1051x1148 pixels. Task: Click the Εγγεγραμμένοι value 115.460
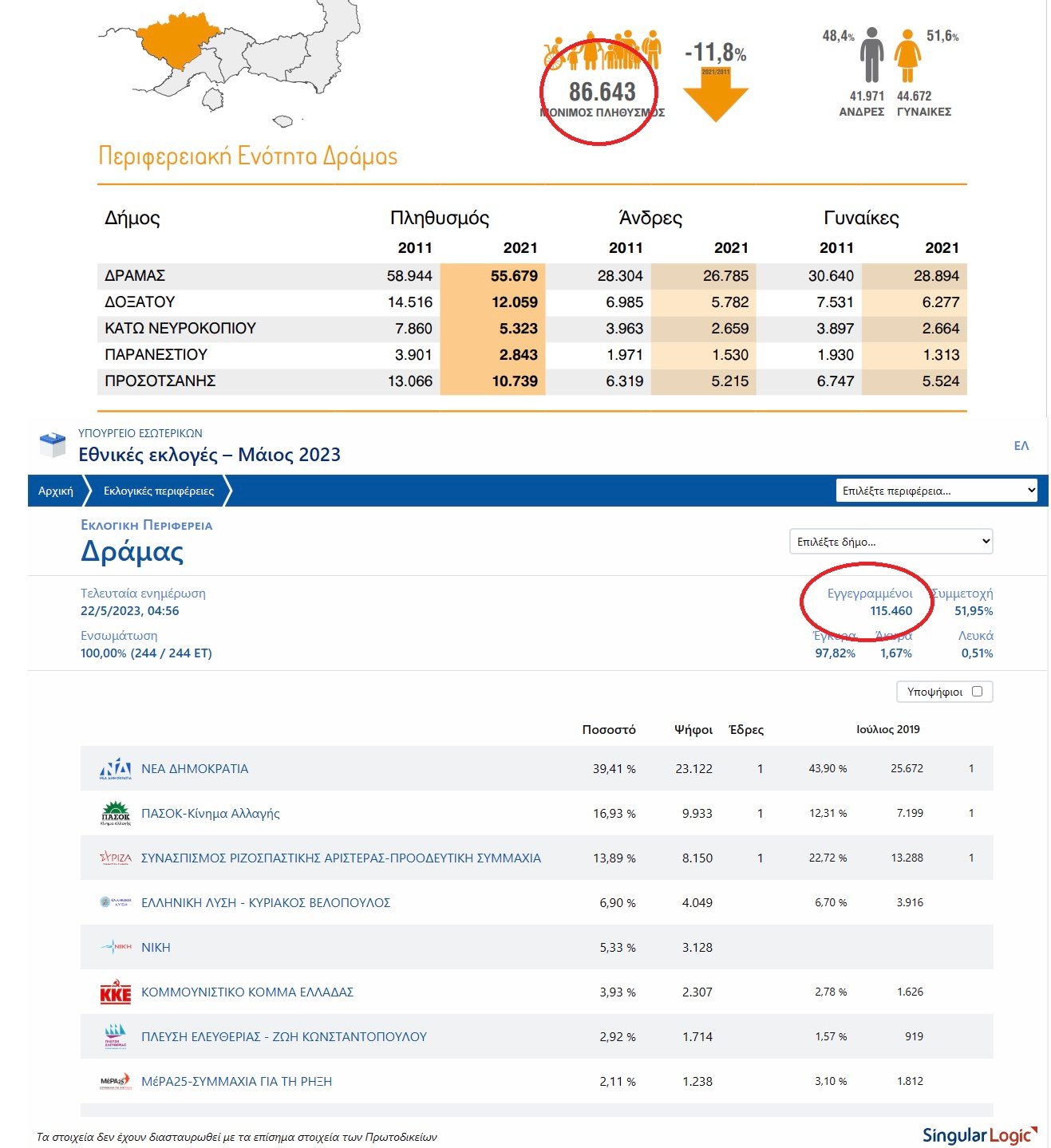(891, 611)
